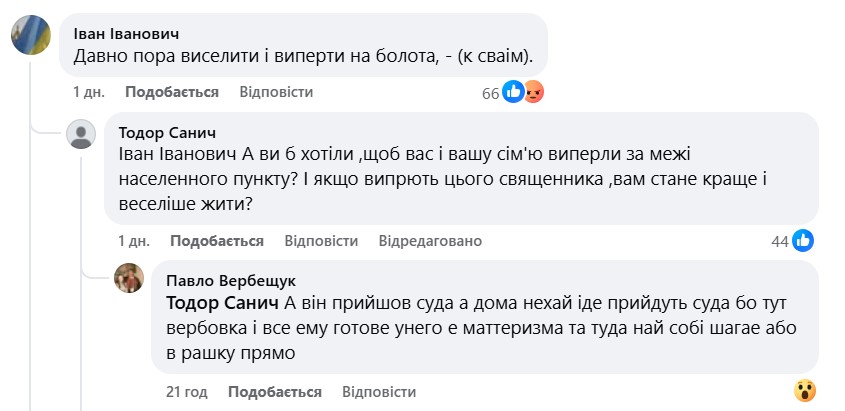Like Іван Іванович's comment via Подобається

[x=172, y=92]
